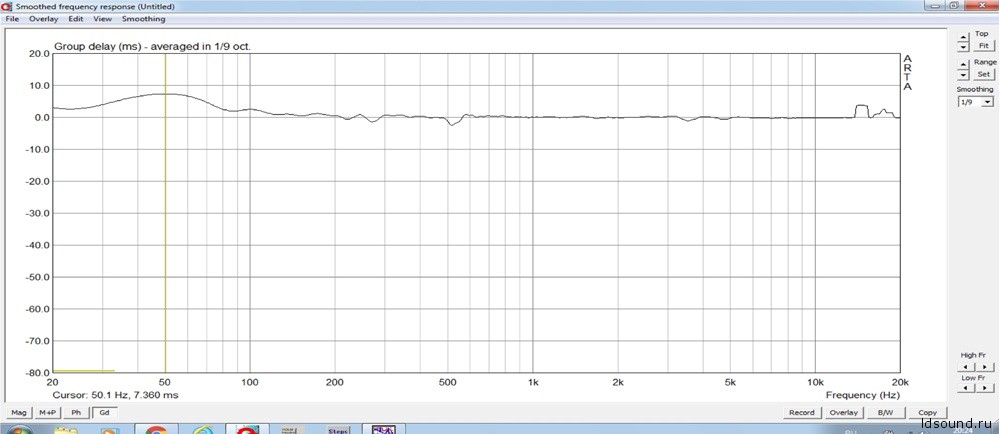This screenshot has width=999, height=434.
Task: Select the Gd group delay view
Action: click(x=104, y=413)
